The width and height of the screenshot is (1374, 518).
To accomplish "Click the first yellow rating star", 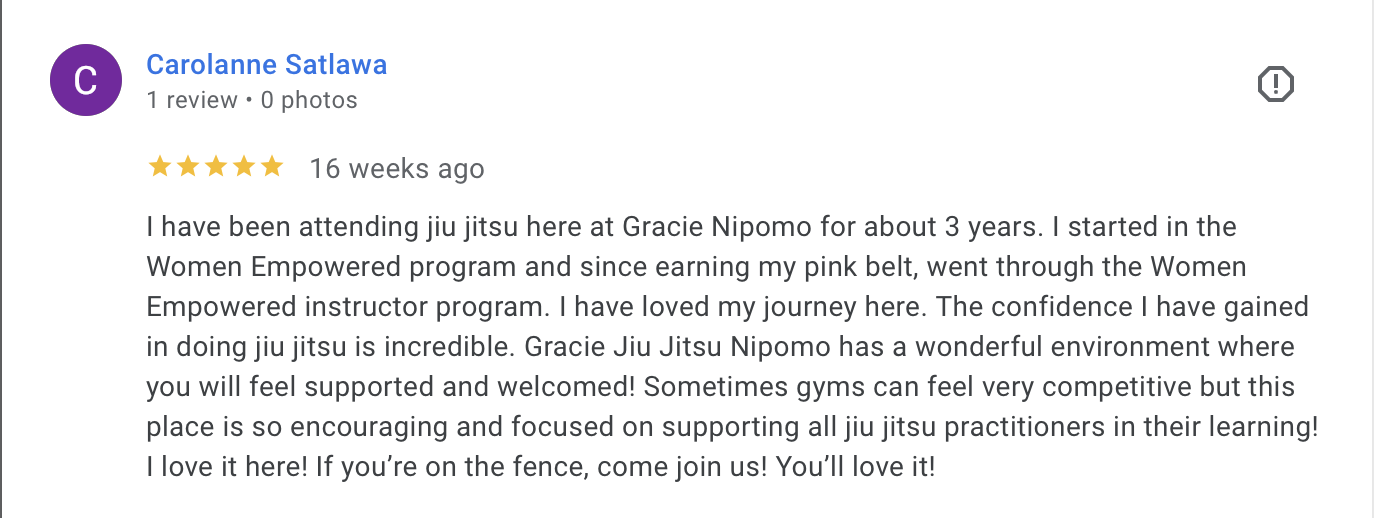I will [159, 167].
